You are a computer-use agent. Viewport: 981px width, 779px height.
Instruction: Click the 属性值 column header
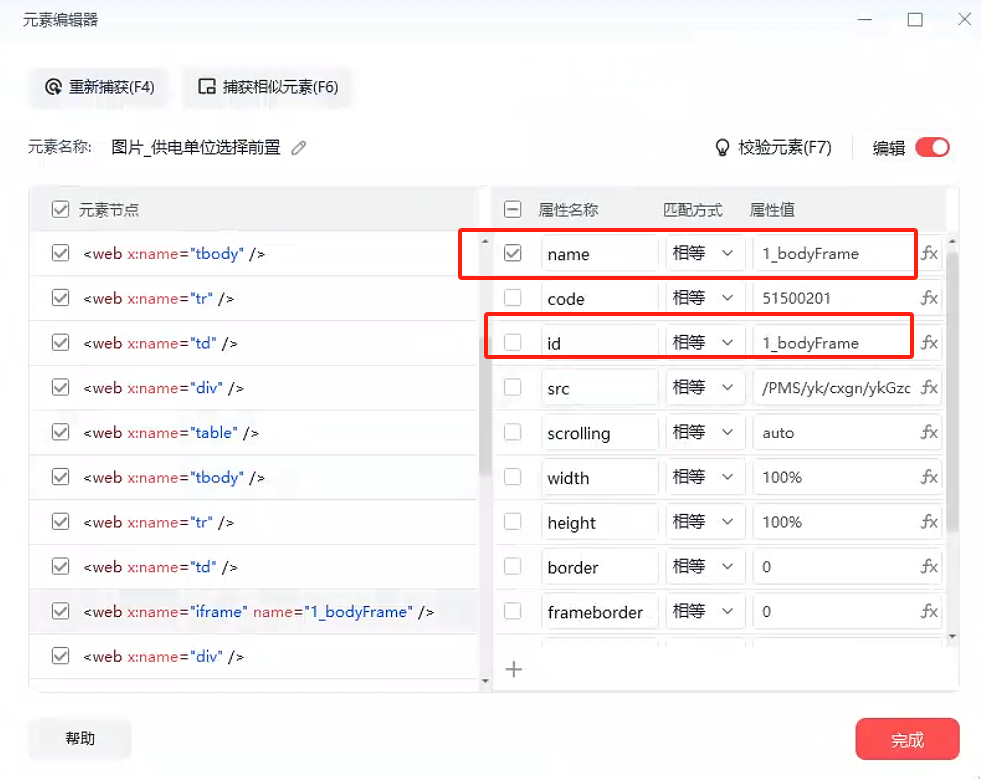click(x=772, y=210)
